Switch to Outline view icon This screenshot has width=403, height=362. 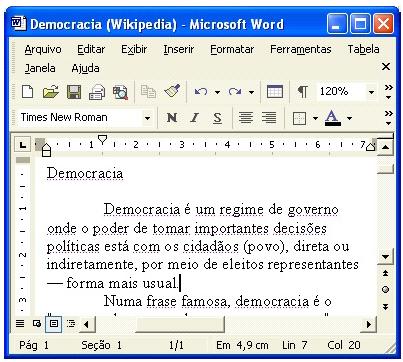(71, 323)
